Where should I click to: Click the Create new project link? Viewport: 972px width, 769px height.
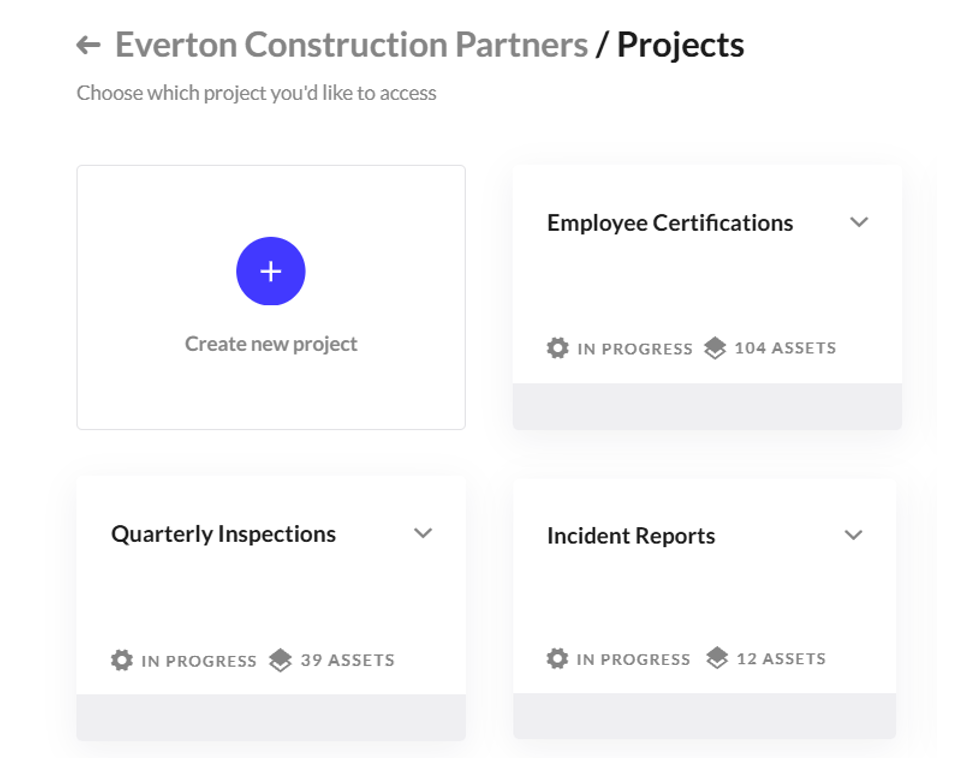(269, 343)
